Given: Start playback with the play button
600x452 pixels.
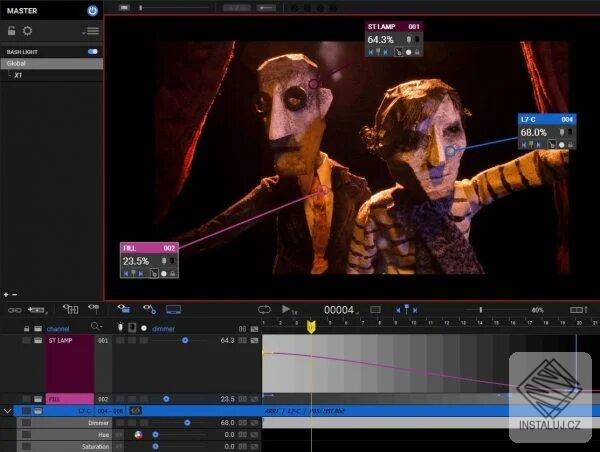Looking at the screenshot, I should [x=285, y=309].
